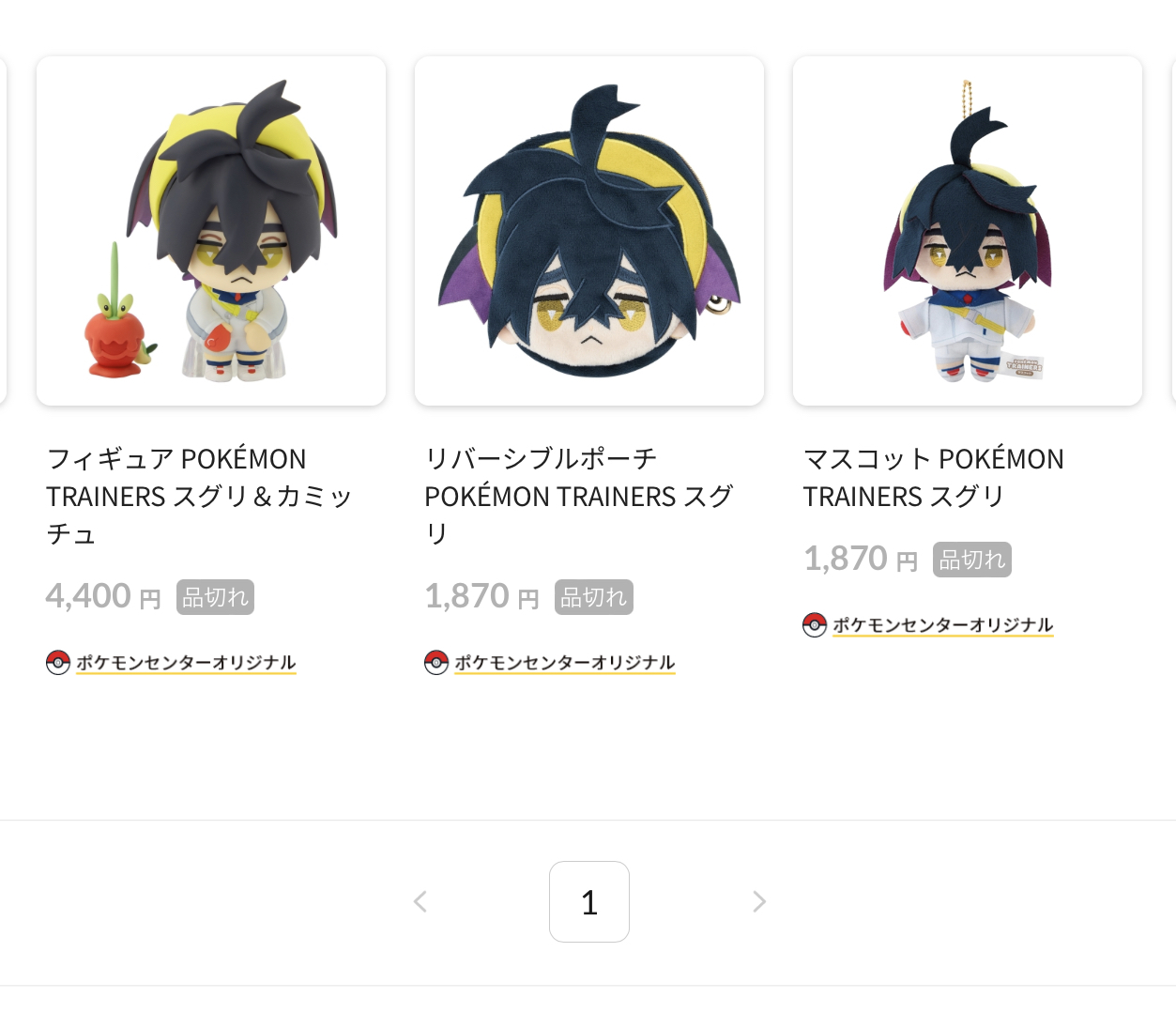Open ポケモンセンターオリジナル link under figure item
The image size is (1176, 1029).
(186, 663)
